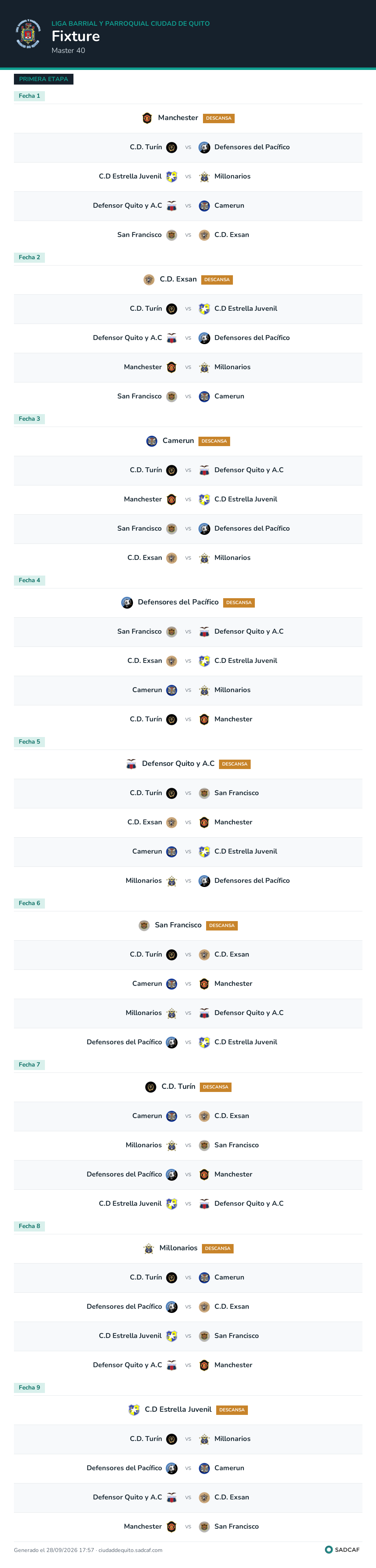Click Defensor Quito y A.C logo in Fecha 5 descansa row
The width and height of the screenshot is (376, 1568).
131,764
